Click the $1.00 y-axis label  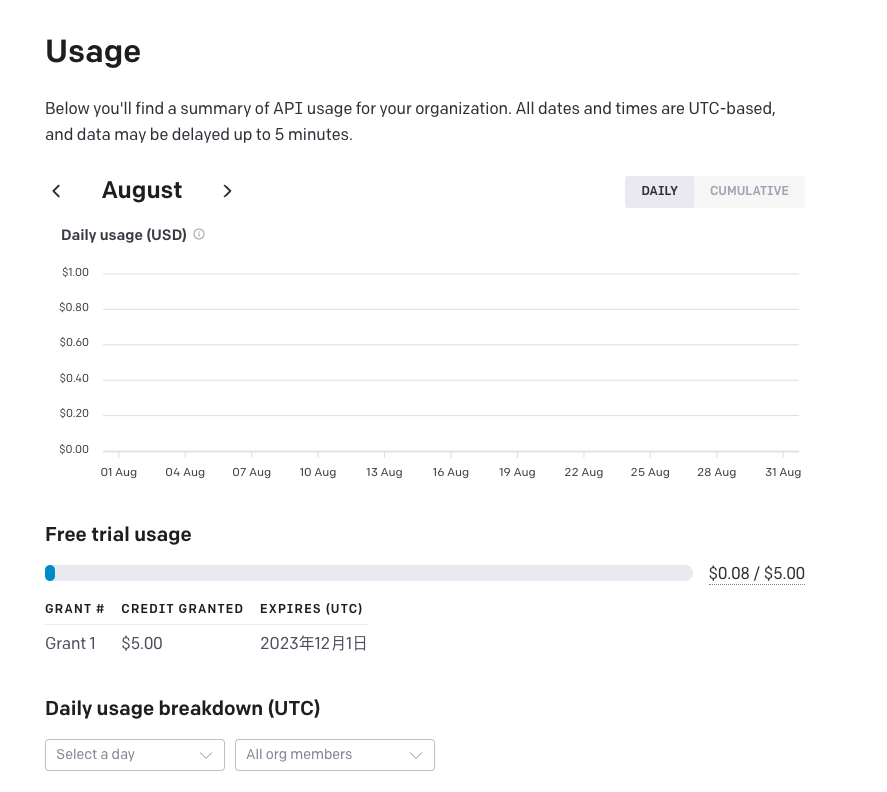[x=75, y=272]
